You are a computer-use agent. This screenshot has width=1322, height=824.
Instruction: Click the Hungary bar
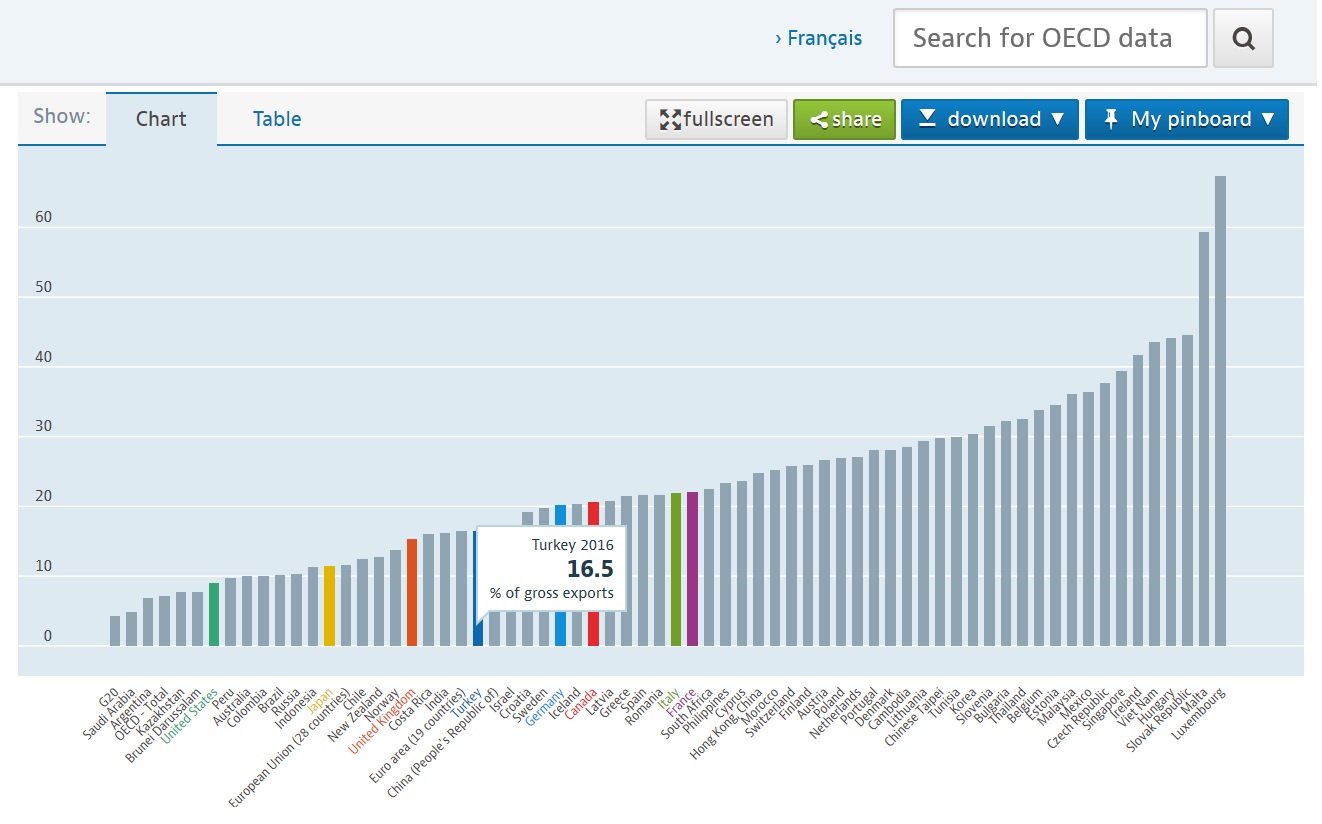pyautogui.click(x=1171, y=492)
